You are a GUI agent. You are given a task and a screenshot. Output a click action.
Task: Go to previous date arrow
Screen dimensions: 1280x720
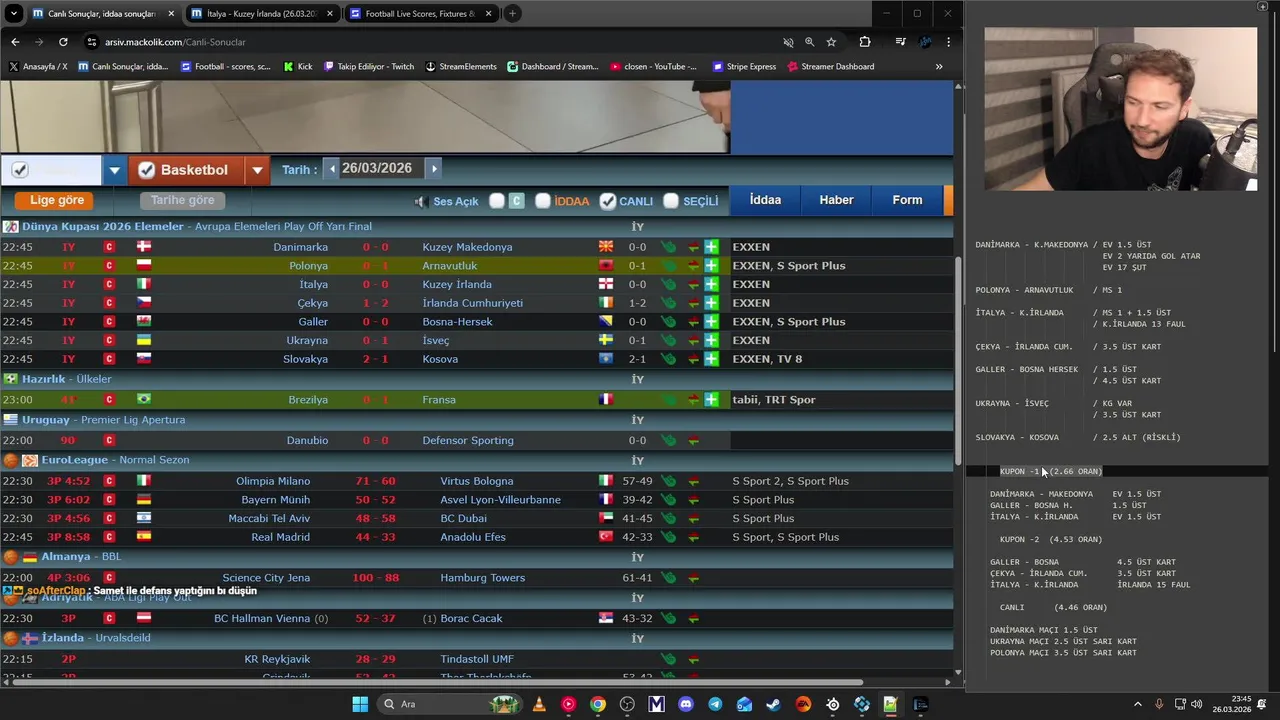click(332, 169)
